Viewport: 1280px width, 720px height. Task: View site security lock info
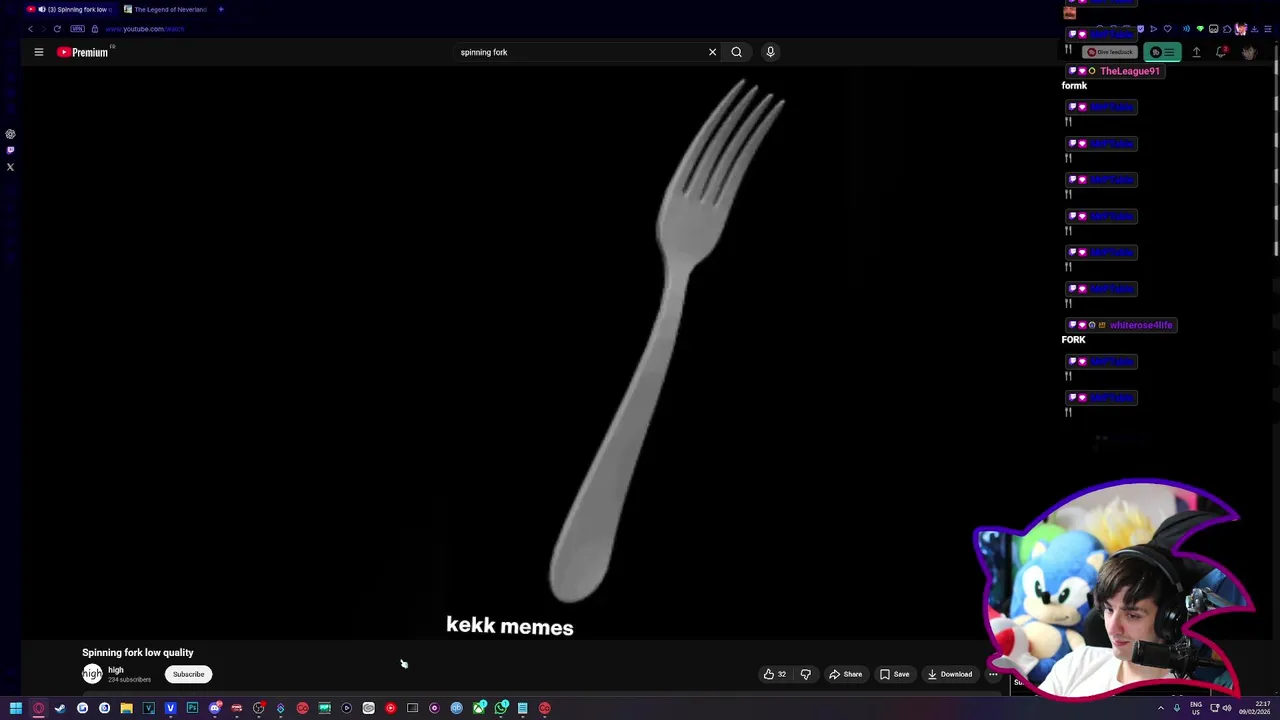95,29
